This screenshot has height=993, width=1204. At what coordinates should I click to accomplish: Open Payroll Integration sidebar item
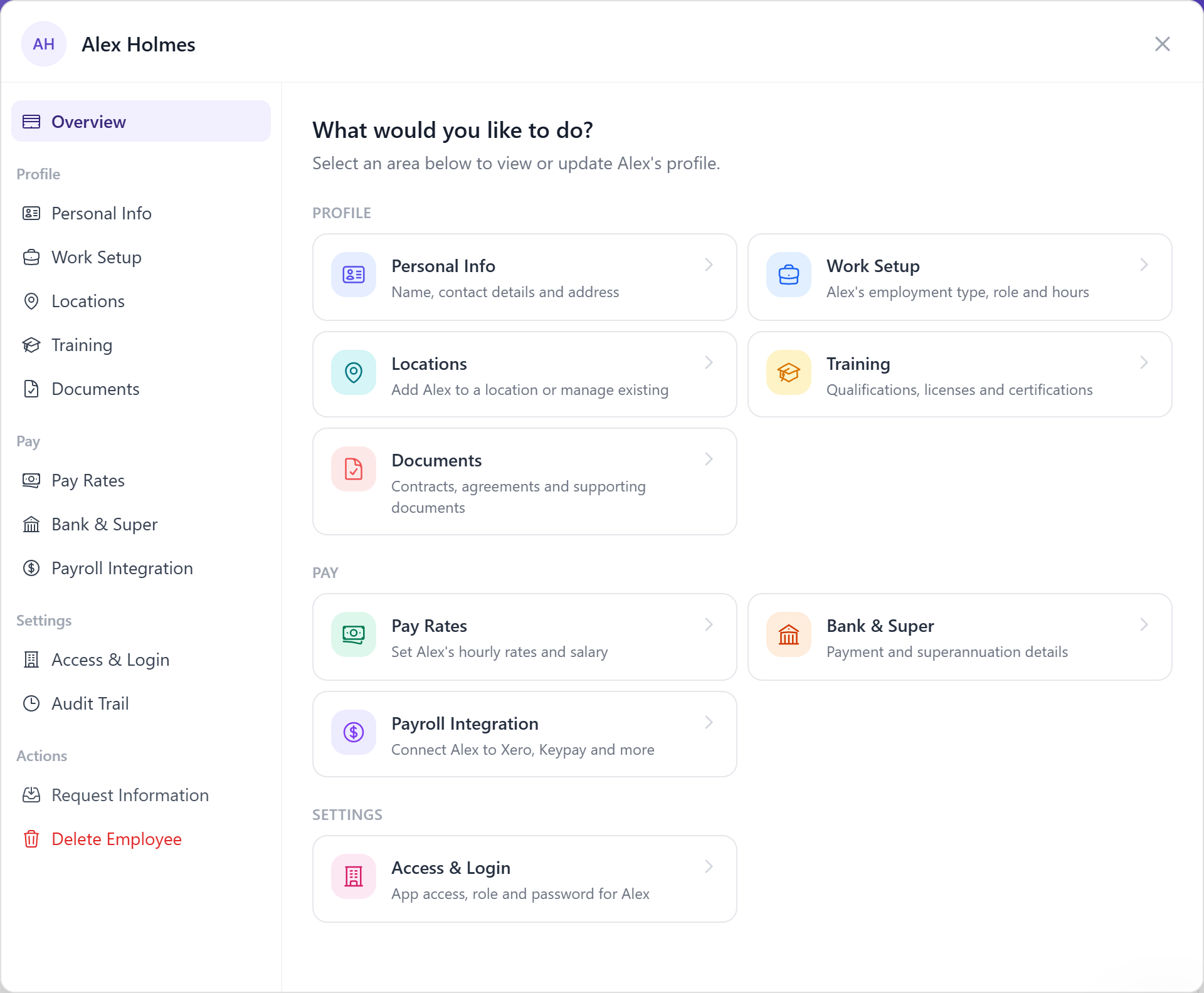click(141, 568)
